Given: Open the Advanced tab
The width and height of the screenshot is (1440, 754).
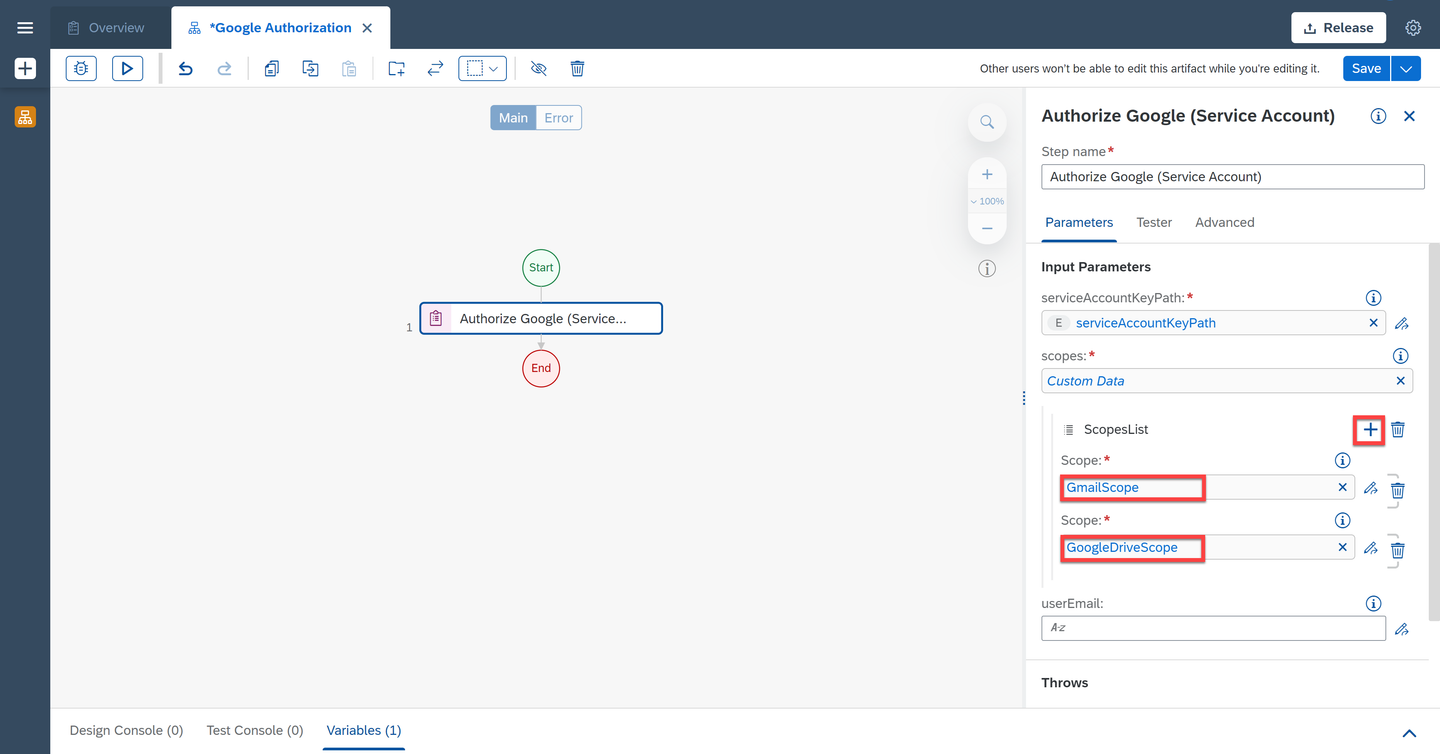Looking at the screenshot, I should click(x=1225, y=222).
